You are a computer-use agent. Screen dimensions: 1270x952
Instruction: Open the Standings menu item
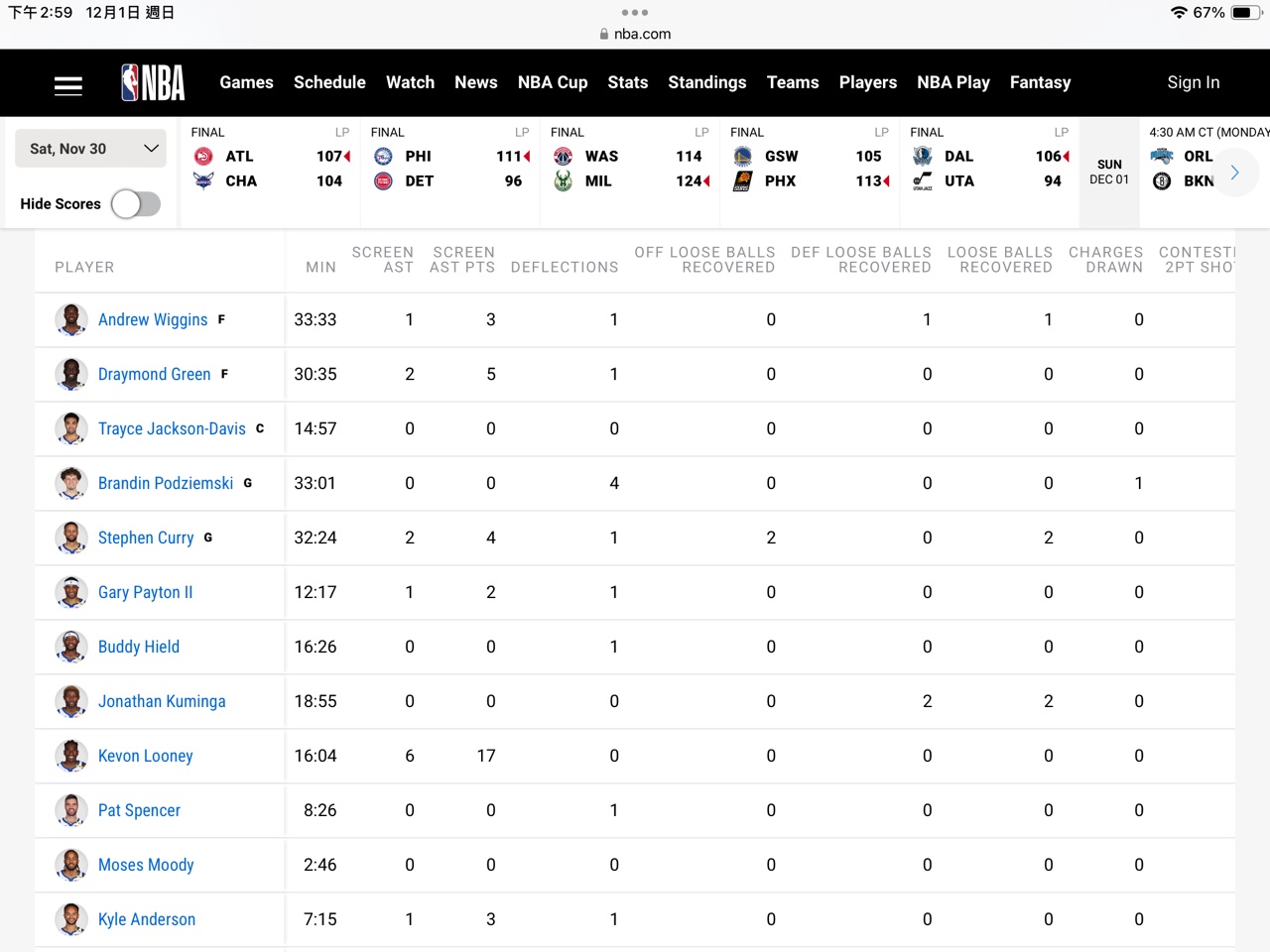tap(706, 82)
